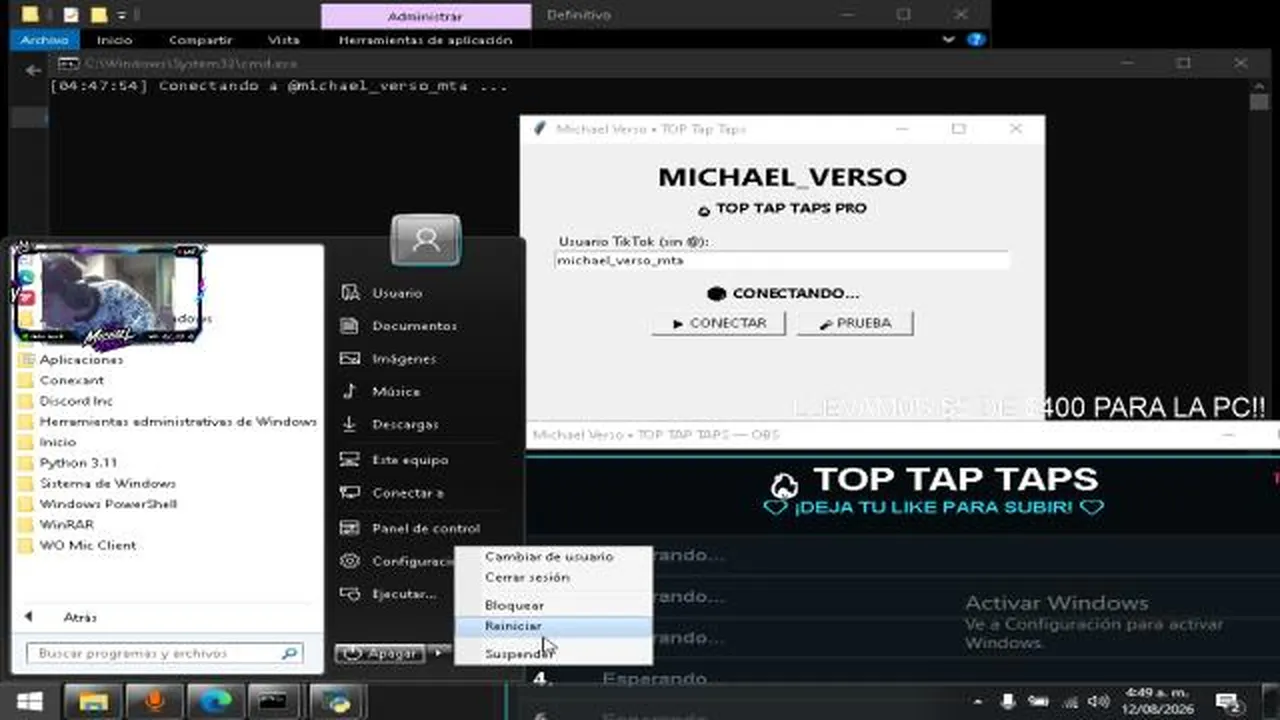1280x720 pixels.
Task: Click the properties checkmark icon in Explorer title bar
Action: click(x=69, y=15)
